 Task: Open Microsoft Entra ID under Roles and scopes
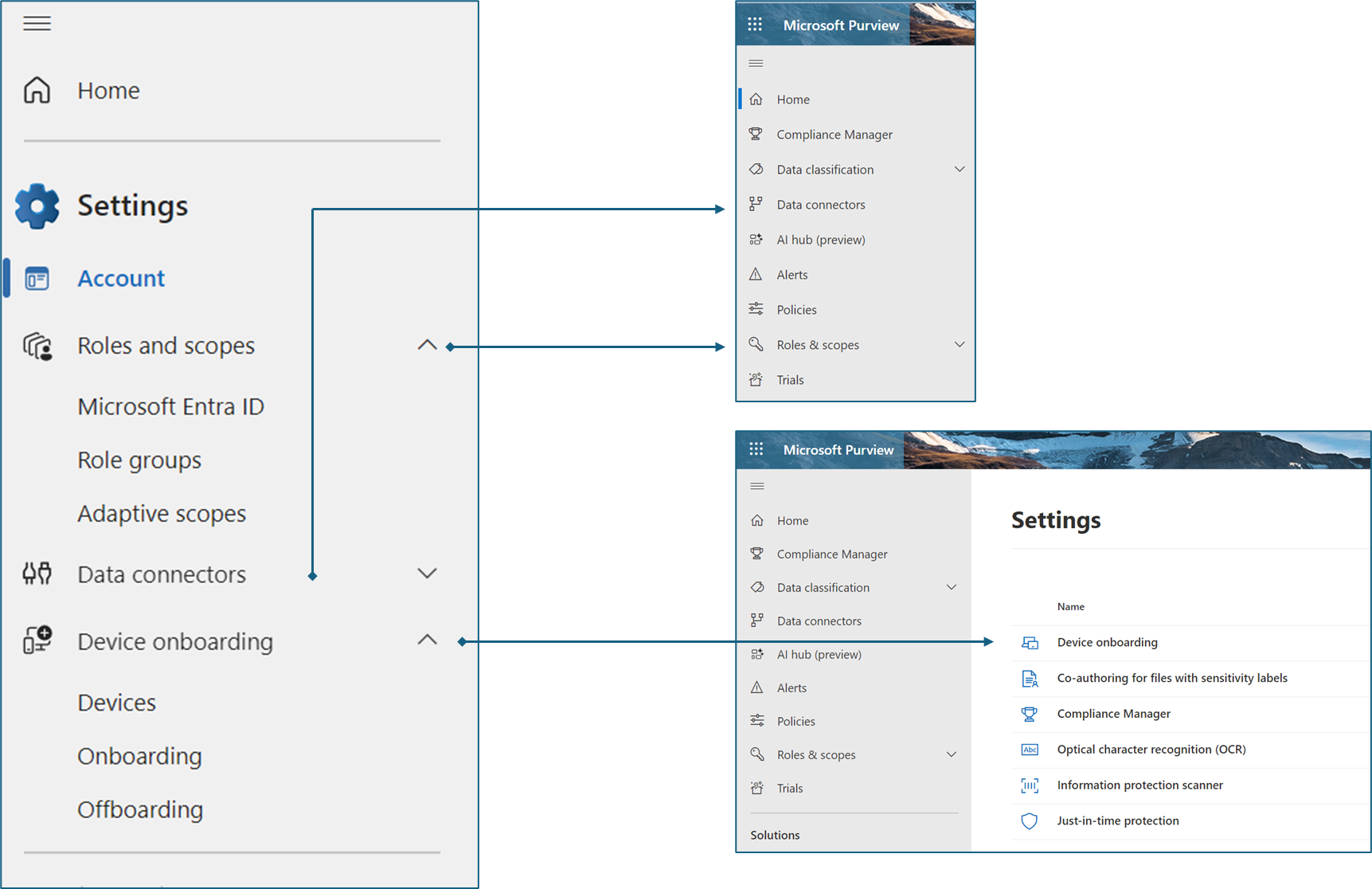click(x=170, y=407)
